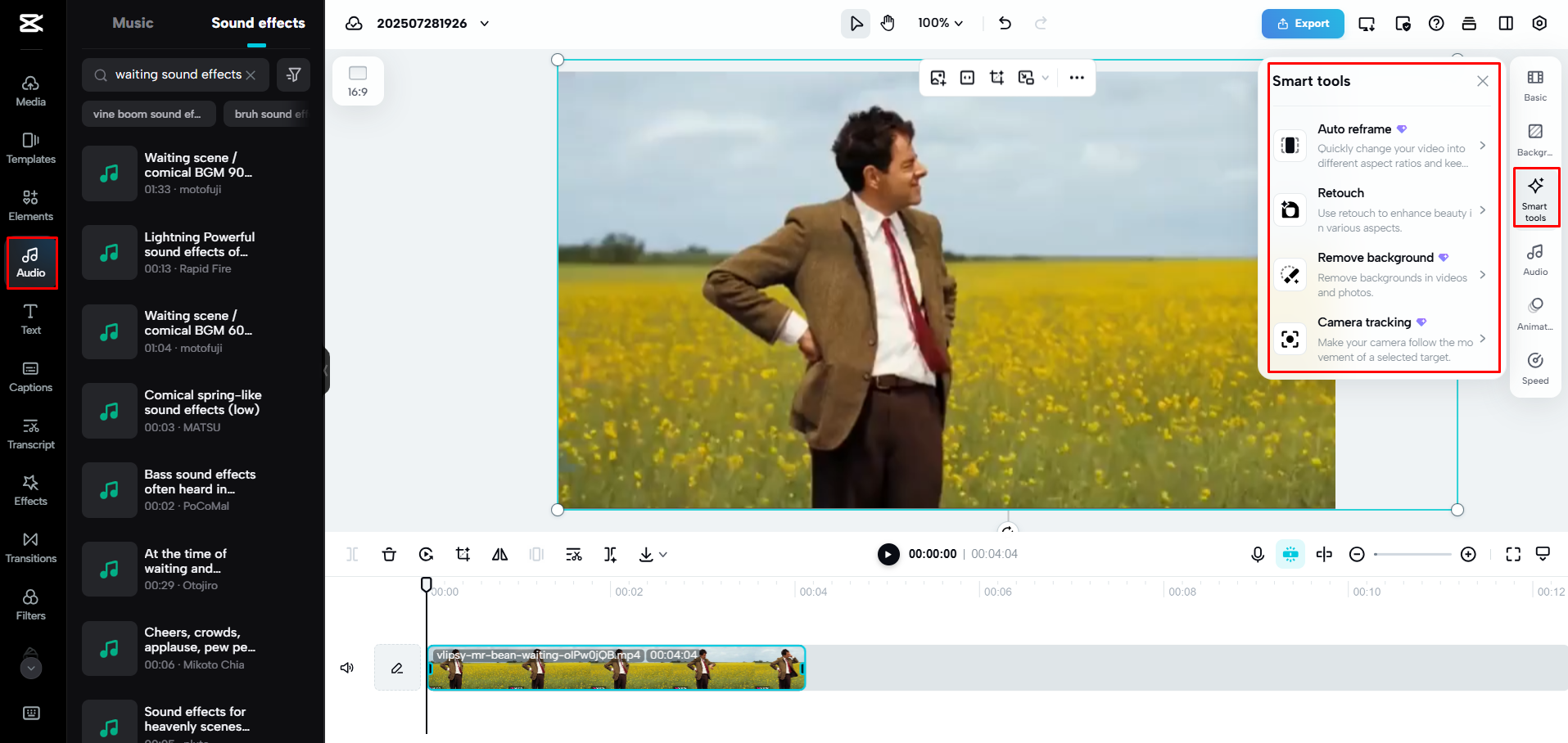The height and width of the screenshot is (743, 1568).
Task: Expand the project name 202507281926 dropdown
Action: 485,24
